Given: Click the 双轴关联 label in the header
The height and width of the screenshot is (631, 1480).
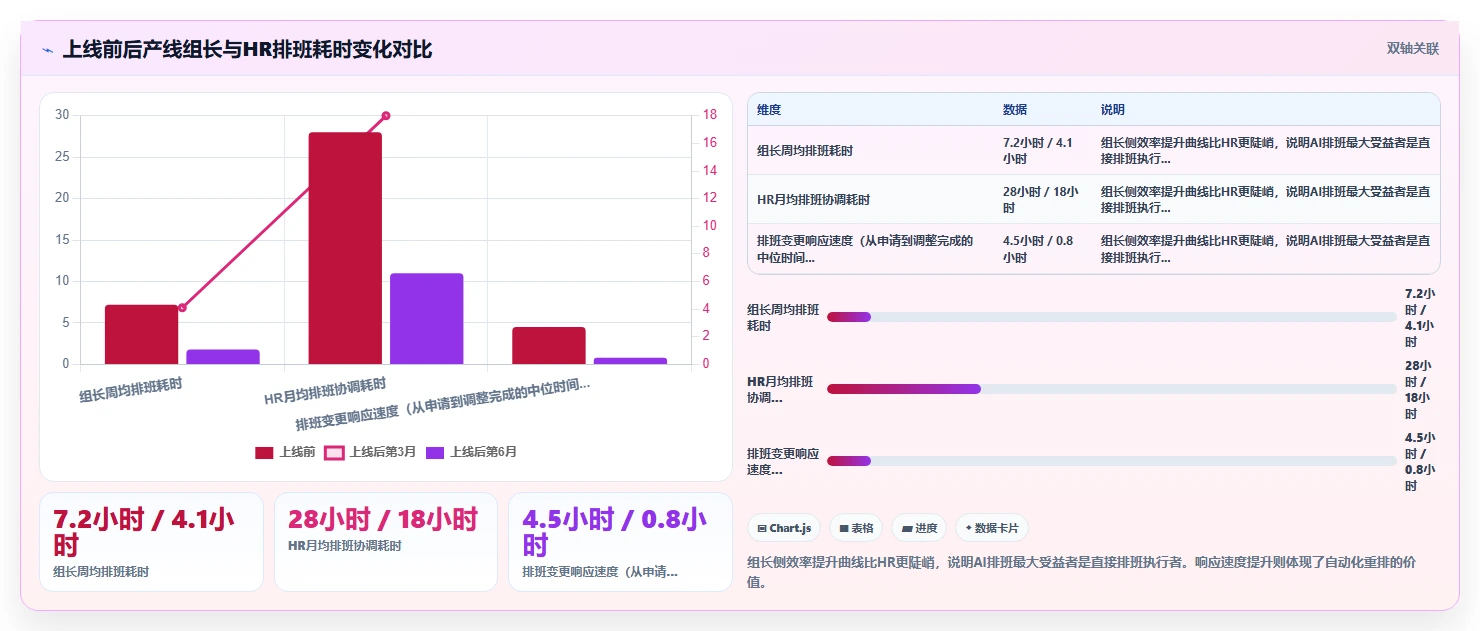Looking at the screenshot, I should (x=1412, y=49).
